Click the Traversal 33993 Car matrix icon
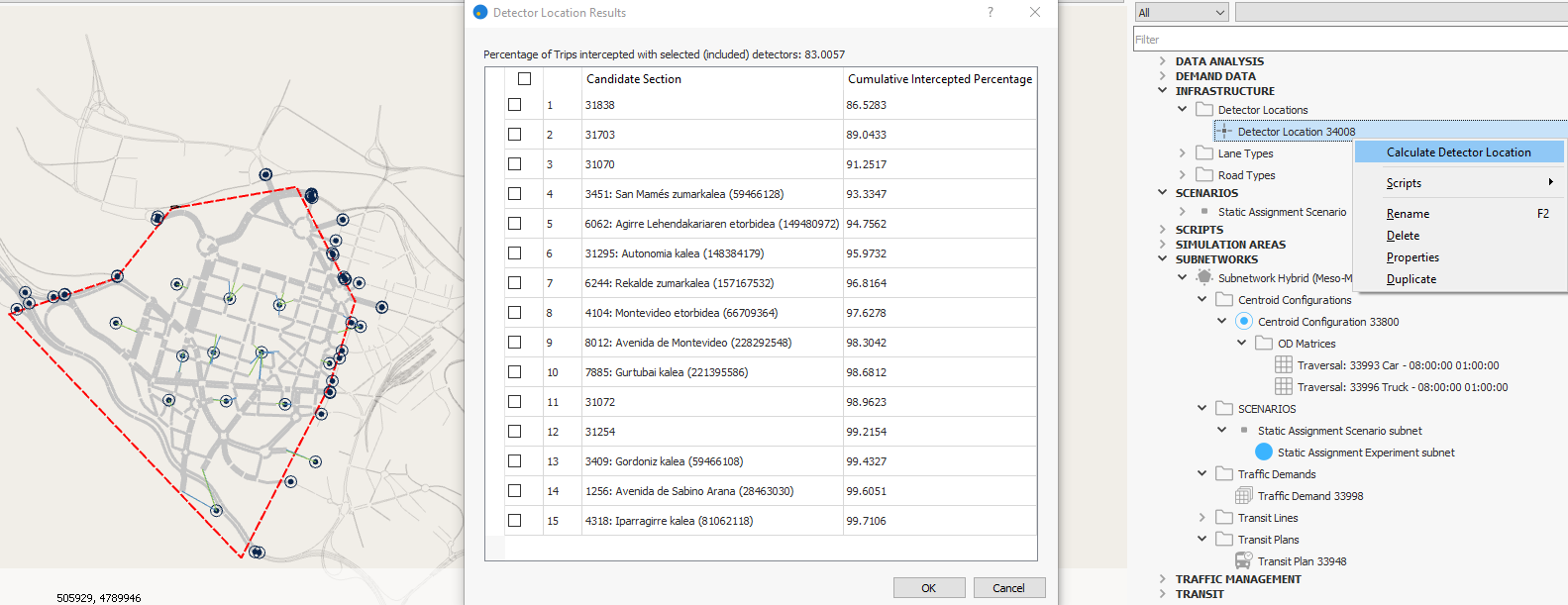1568x605 pixels. pyautogui.click(x=1283, y=364)
